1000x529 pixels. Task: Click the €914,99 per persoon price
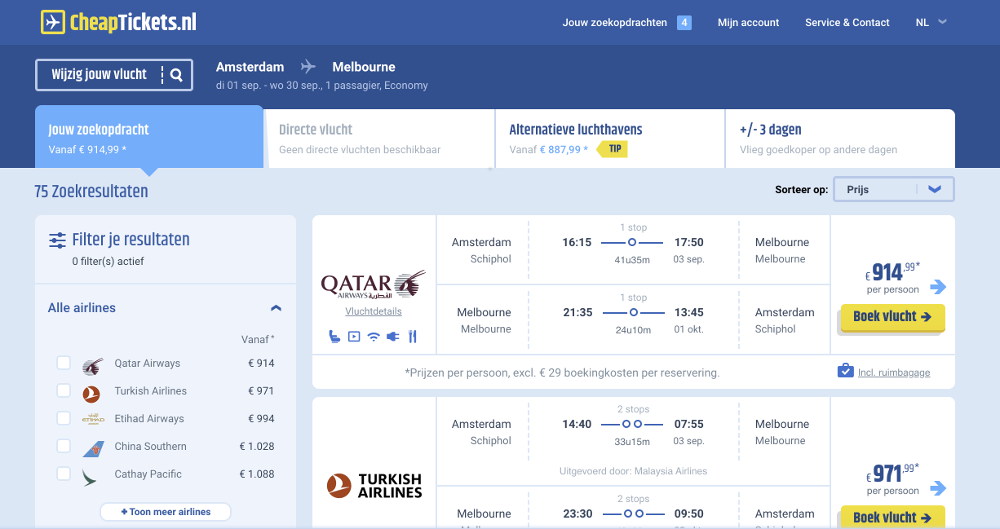[892, 278]
